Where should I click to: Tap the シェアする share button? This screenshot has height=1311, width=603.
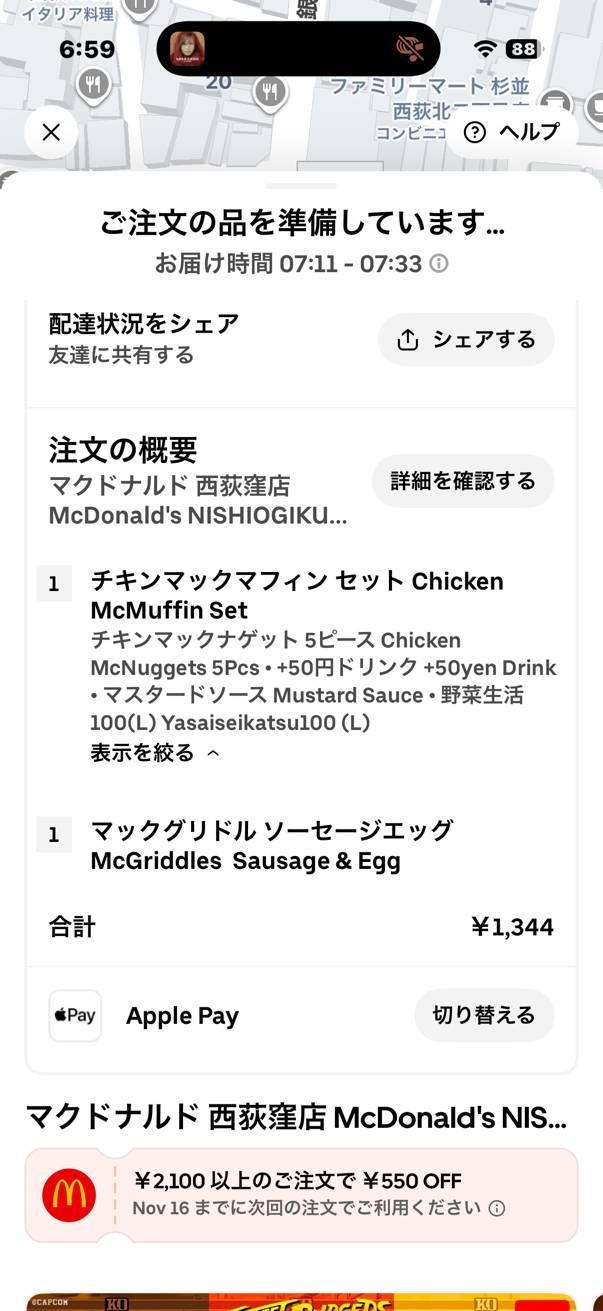(466, 340)
